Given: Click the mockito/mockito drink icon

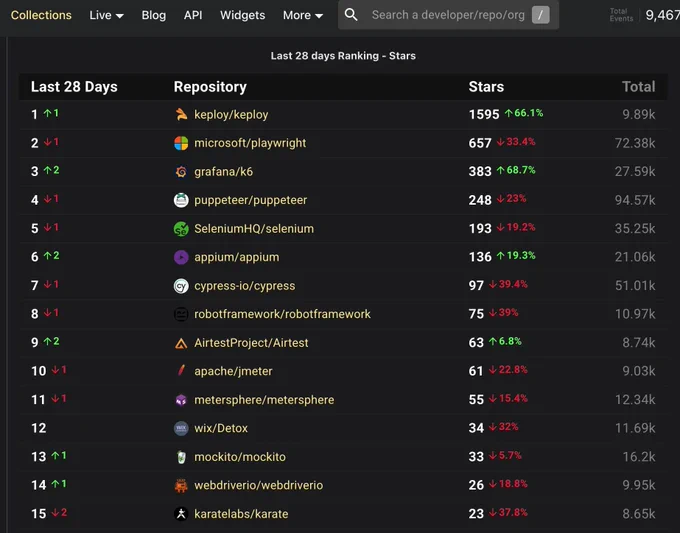Looking at the screenshot, I should coord(181,457).
